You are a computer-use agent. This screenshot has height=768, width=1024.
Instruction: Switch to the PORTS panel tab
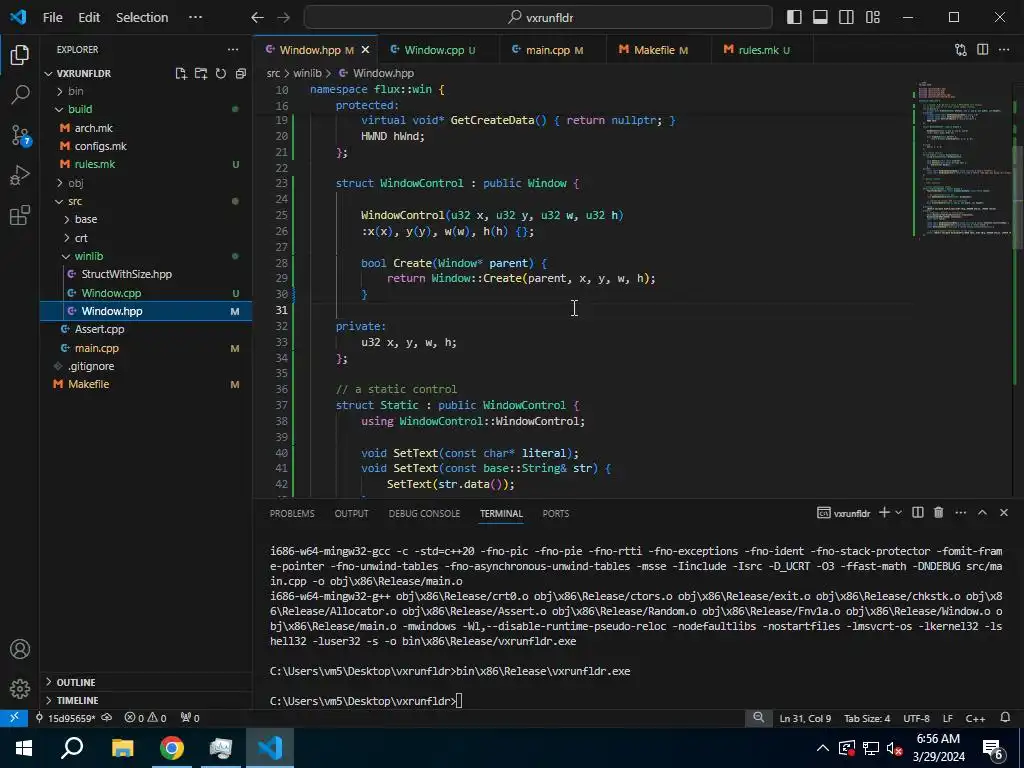click(556, 513)
